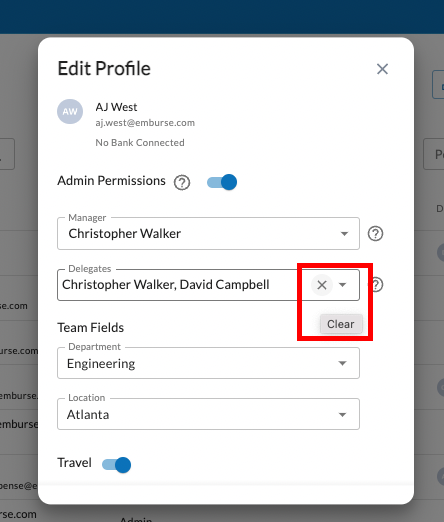Click the aj.west@emburse.com email text
Viewport: 444px width, 522px height.
click(145, 123)
